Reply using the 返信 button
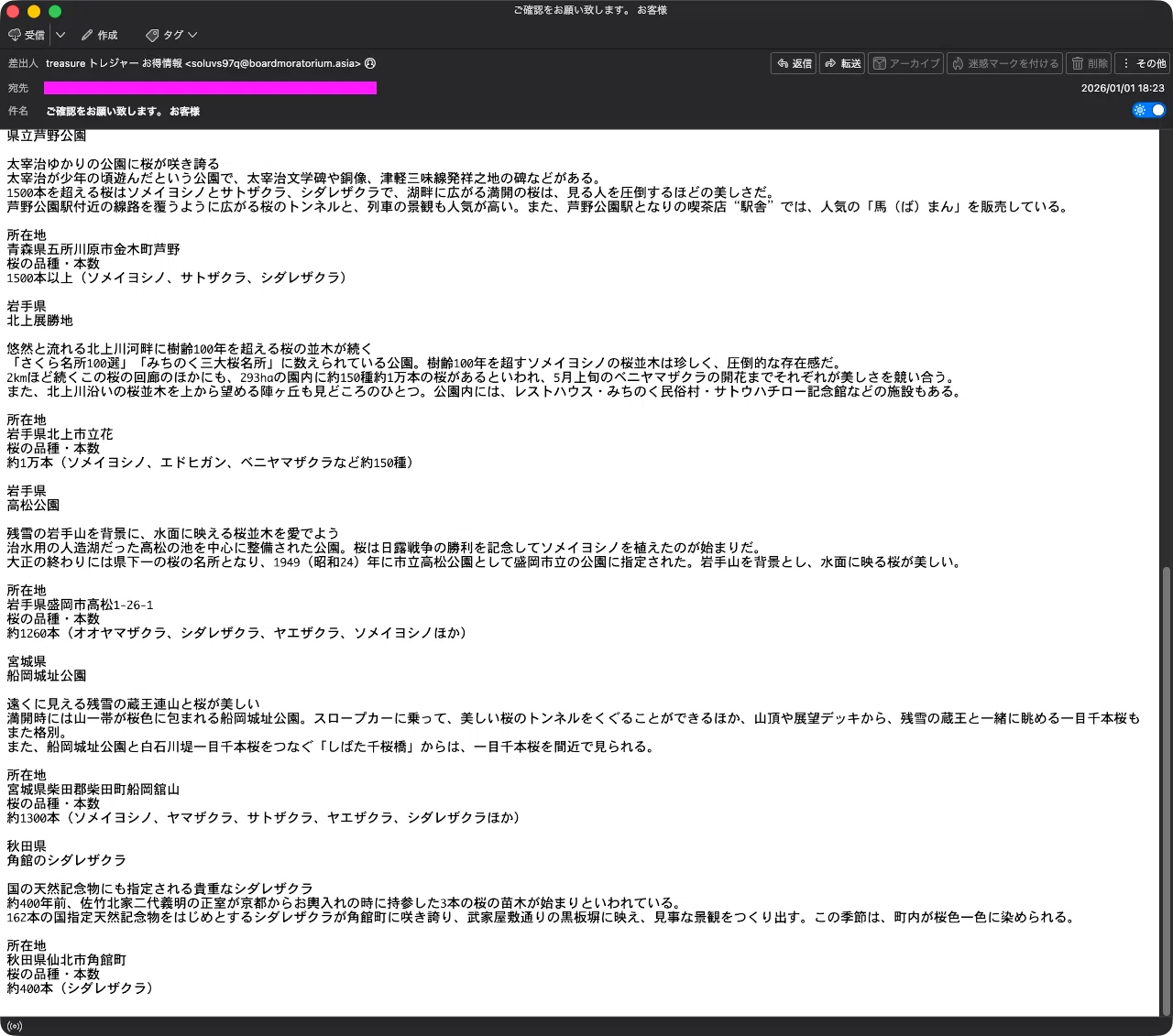1173x1036 pixels. 795,63
